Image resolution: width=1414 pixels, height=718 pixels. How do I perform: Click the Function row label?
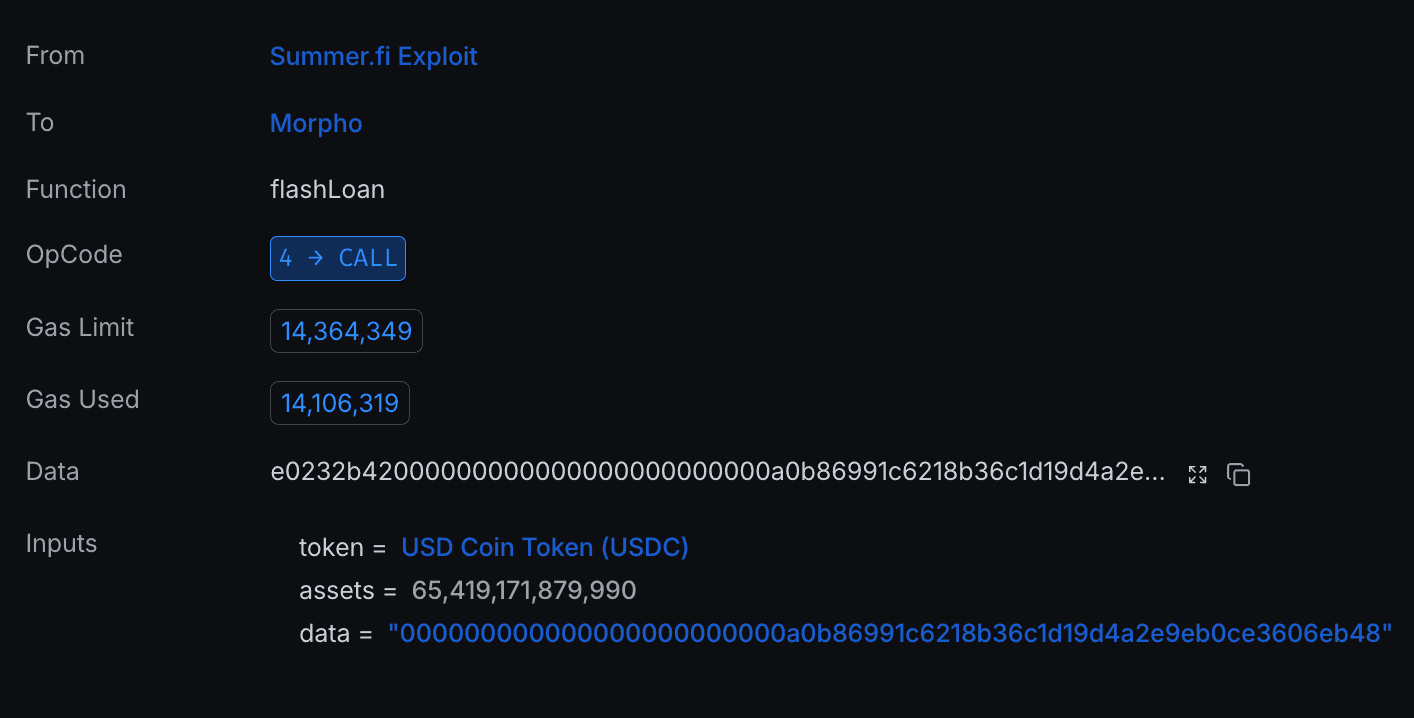click(76, 189)
